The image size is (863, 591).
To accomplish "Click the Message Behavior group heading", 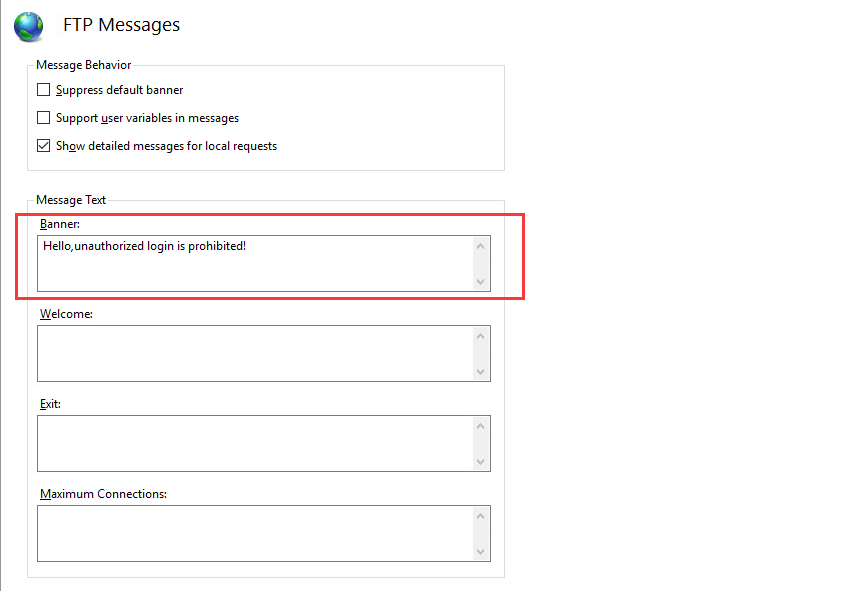I will click(84, 65).
